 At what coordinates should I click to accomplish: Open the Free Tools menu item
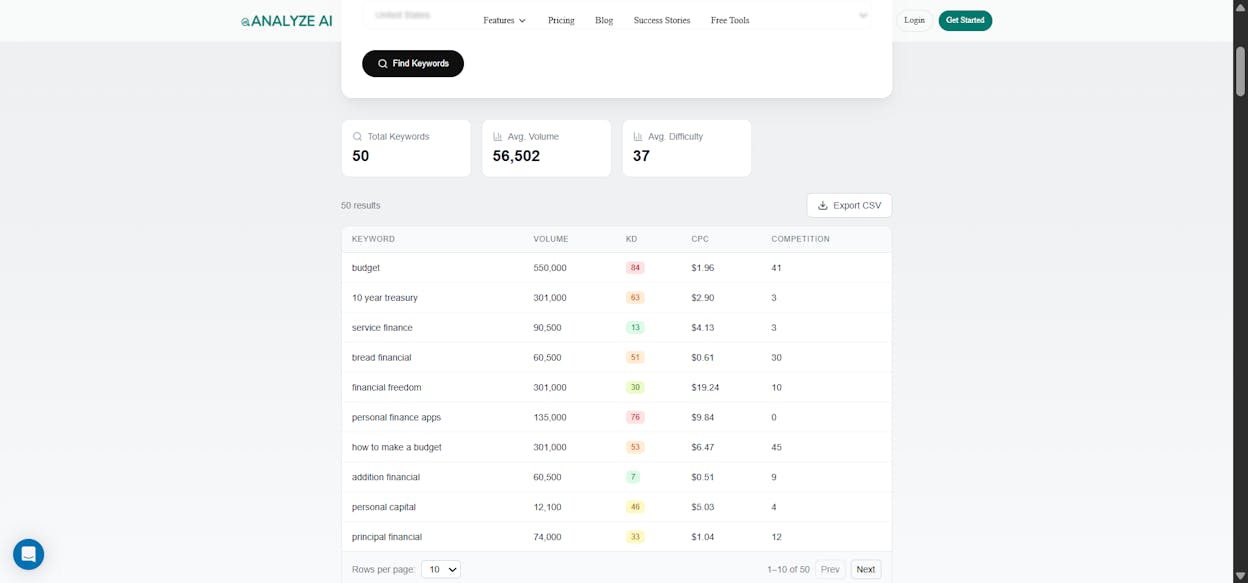pyautogui.click(x=730, y=20)
